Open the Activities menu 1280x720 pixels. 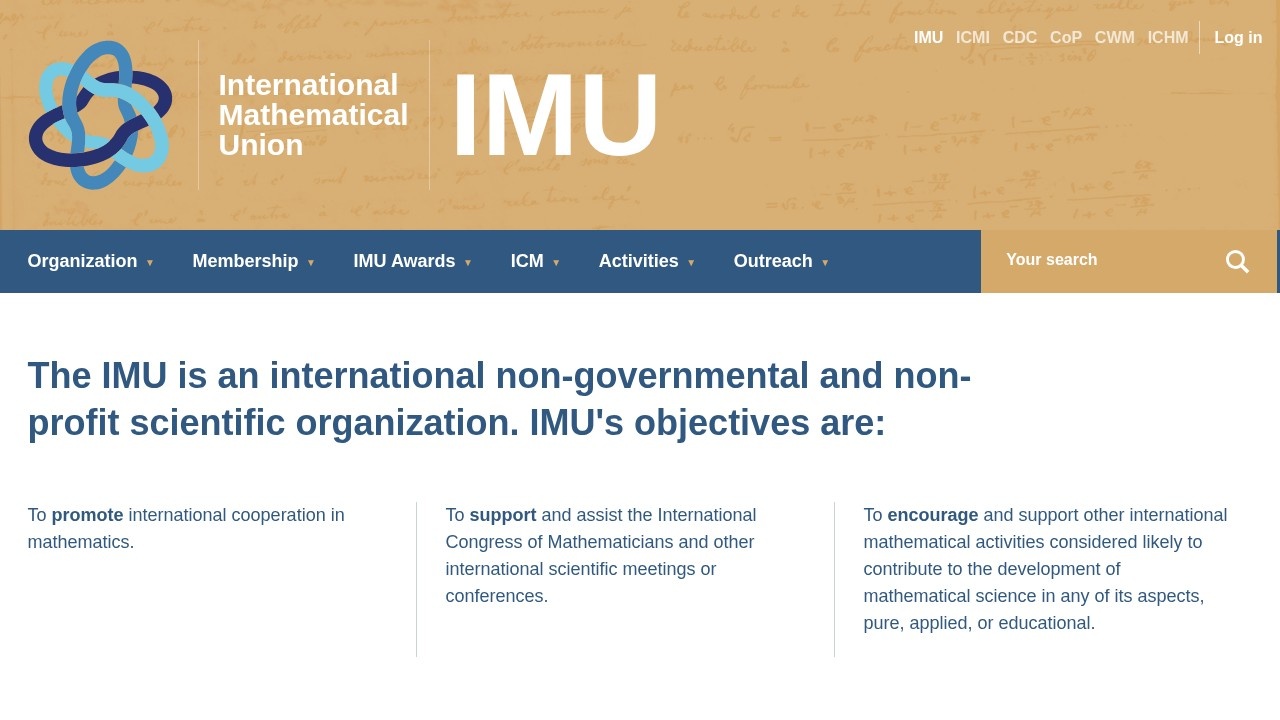(x=638, y=261)
